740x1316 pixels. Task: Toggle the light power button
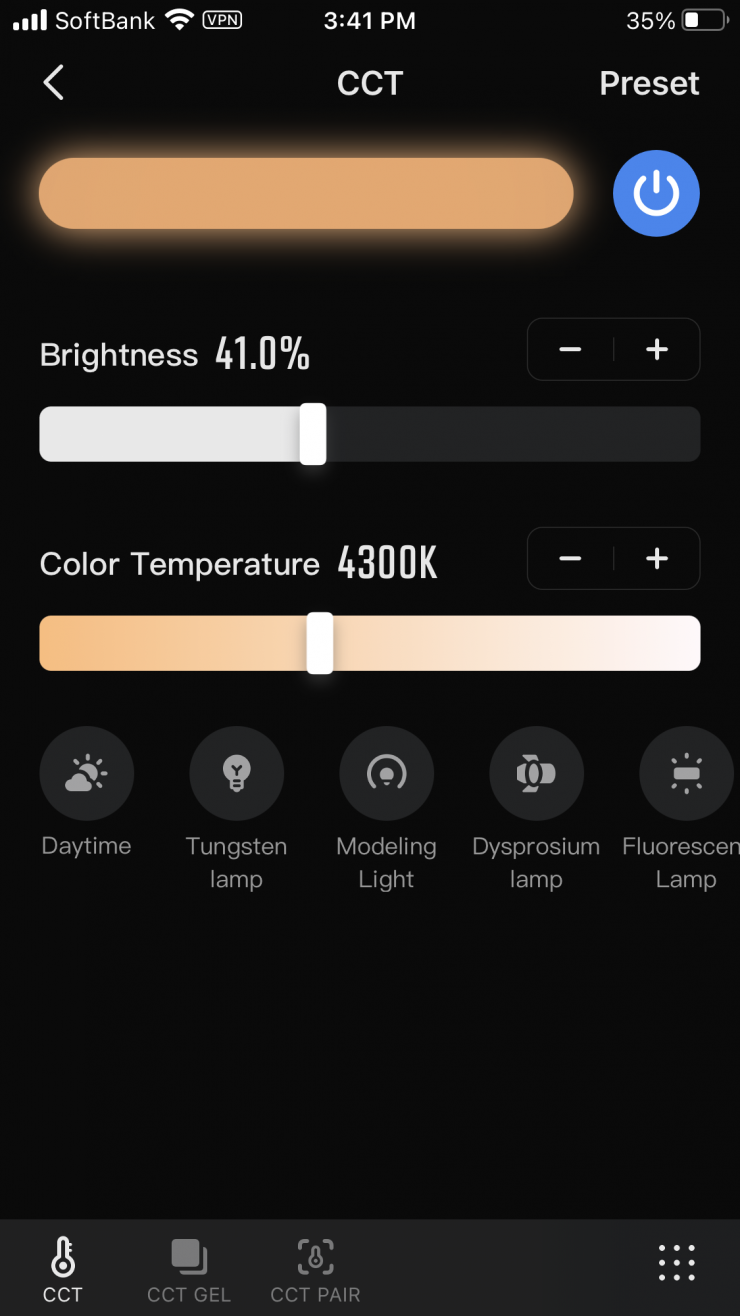click(656, 193)
